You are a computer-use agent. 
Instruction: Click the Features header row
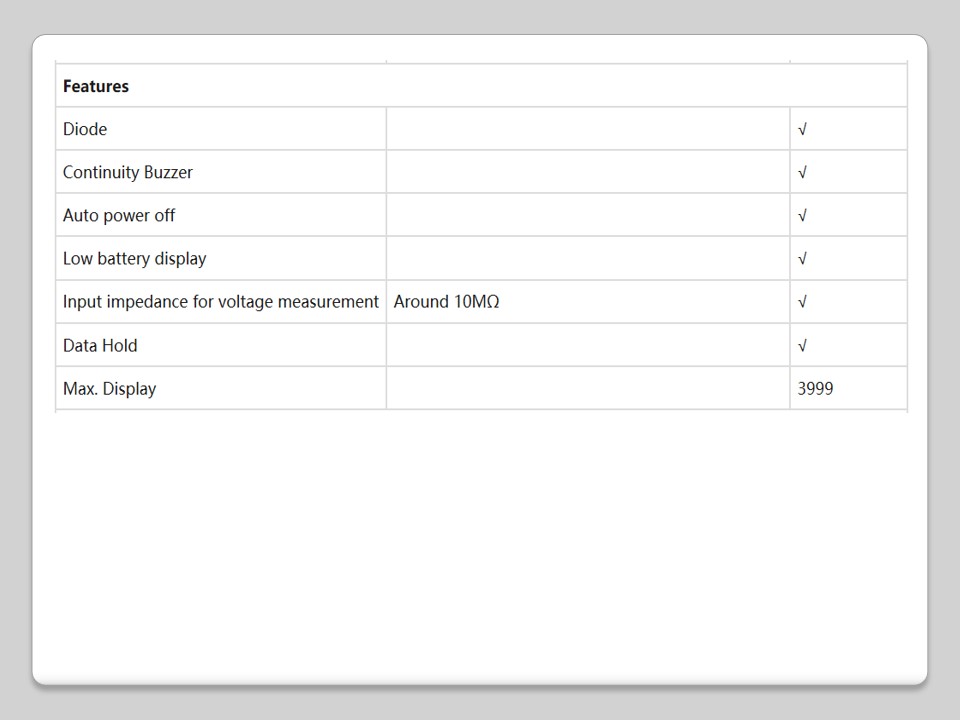pos(96,86)
